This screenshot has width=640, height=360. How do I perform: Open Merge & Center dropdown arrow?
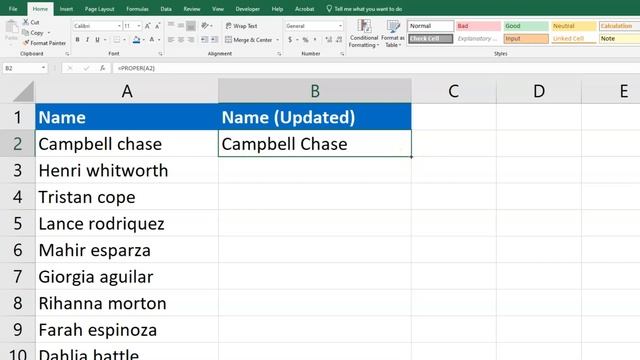[278, 40]
